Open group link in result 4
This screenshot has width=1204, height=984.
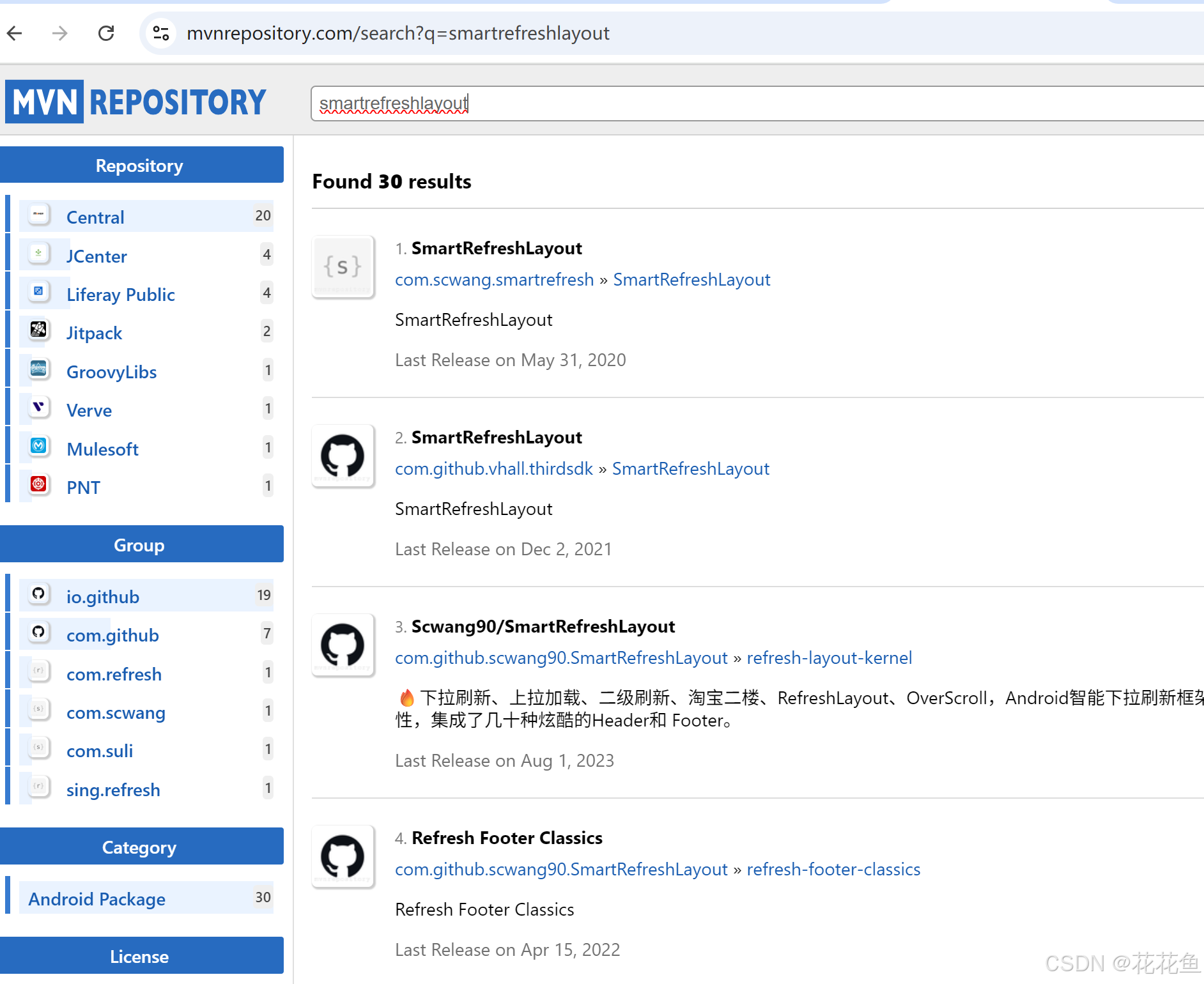pyautogui.click(x=561, y=870)
